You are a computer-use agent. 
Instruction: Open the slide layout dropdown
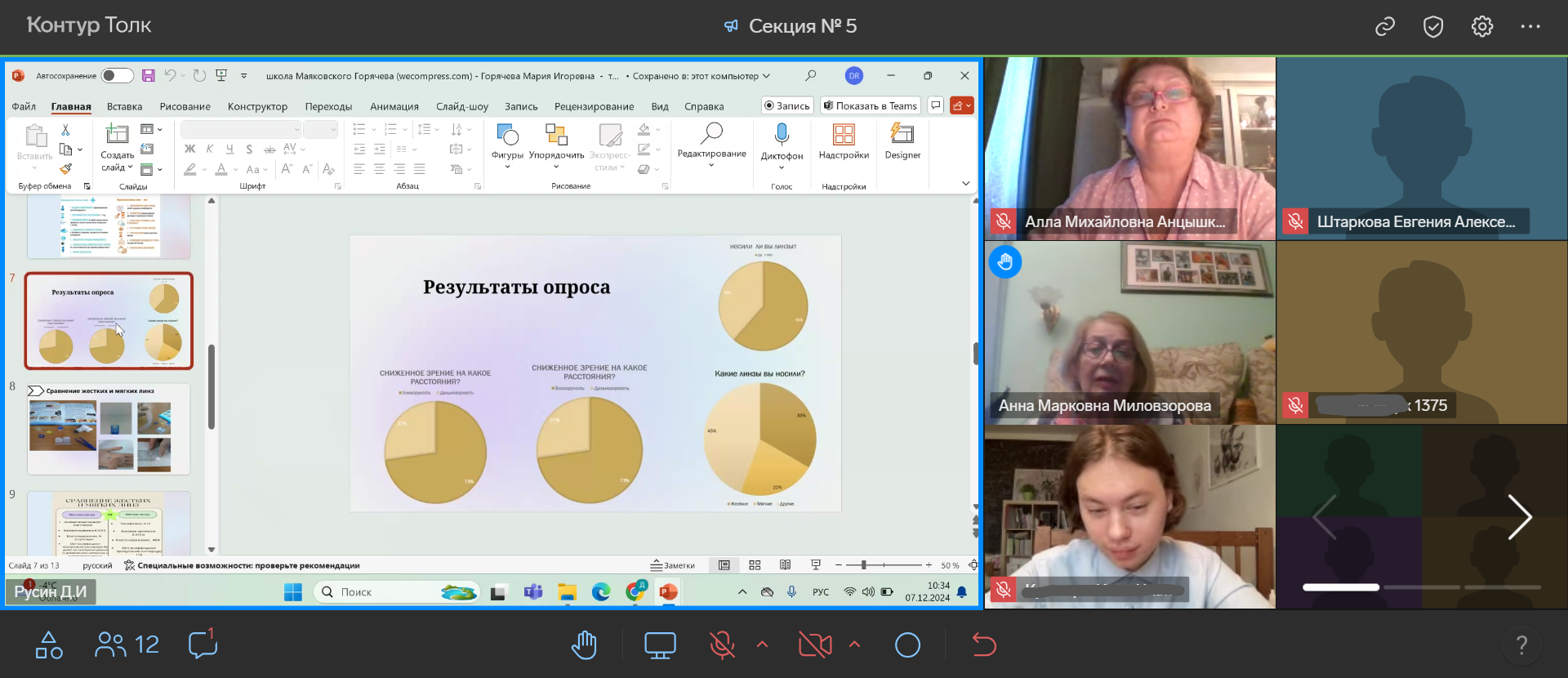pyautogui.click(x=151, y=129)
